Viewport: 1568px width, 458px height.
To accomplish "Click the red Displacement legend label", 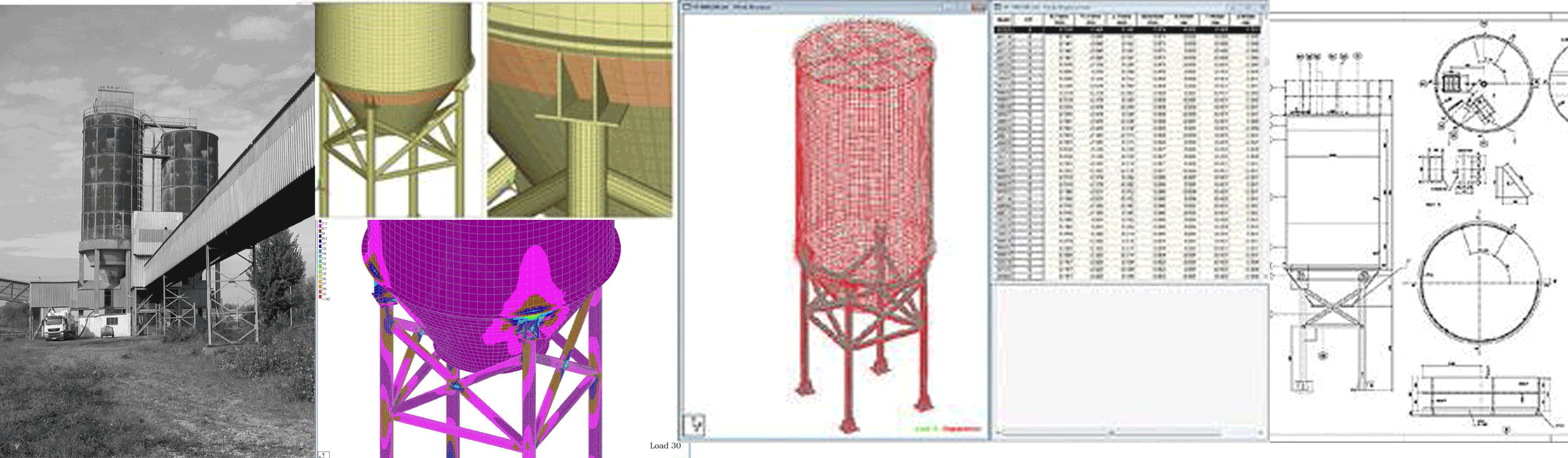I will (961, 429).
